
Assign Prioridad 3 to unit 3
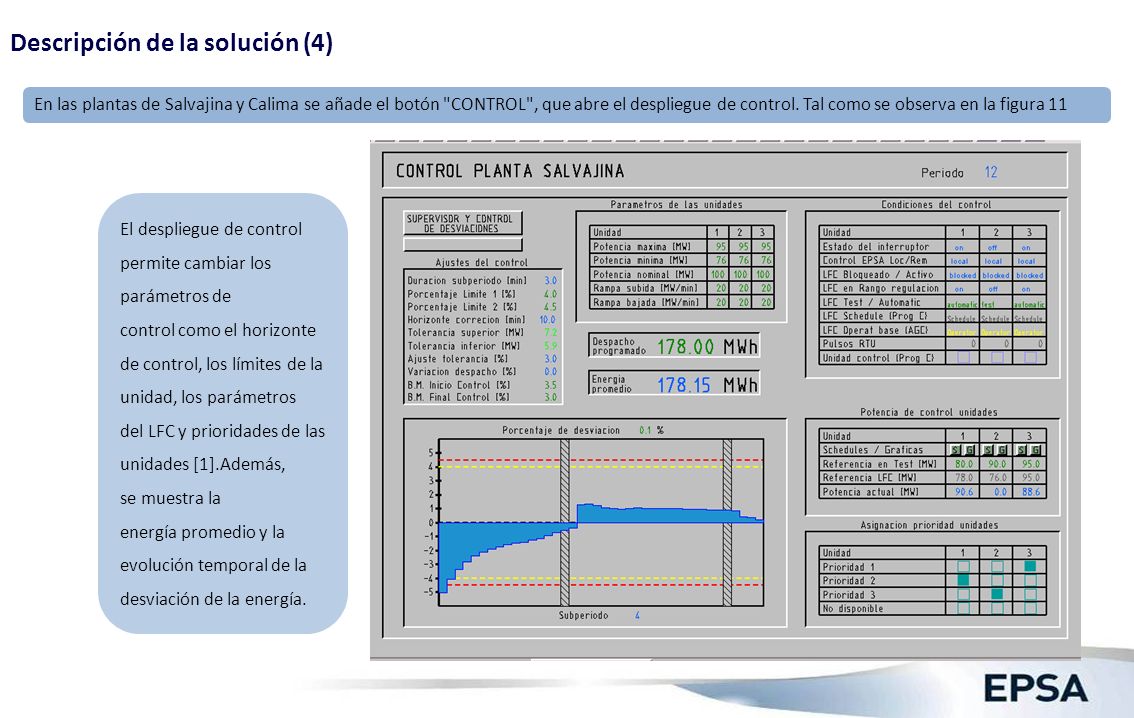[x=1031, y=594]
